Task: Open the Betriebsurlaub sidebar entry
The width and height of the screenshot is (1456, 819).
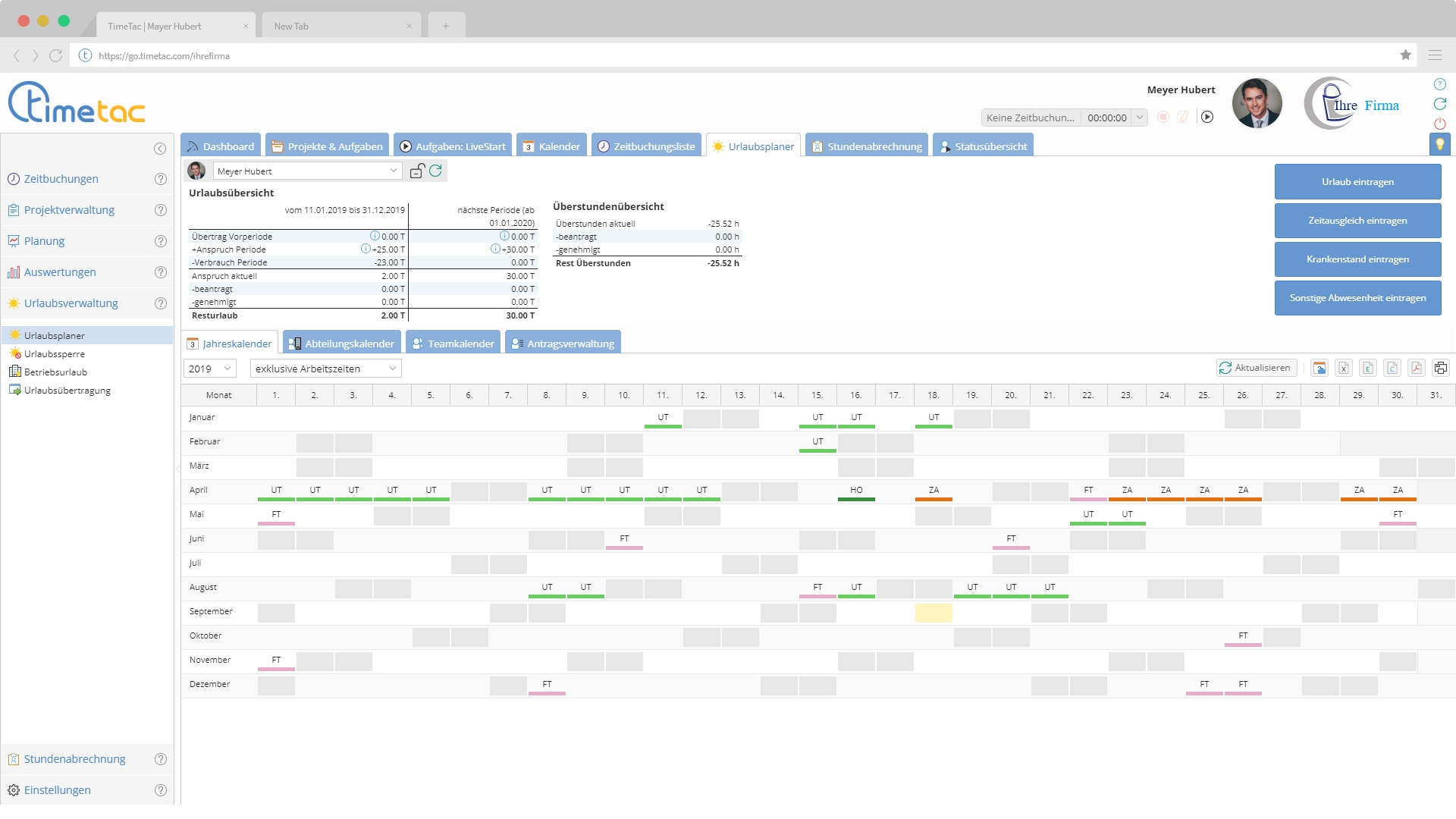Action: point(56,372)
